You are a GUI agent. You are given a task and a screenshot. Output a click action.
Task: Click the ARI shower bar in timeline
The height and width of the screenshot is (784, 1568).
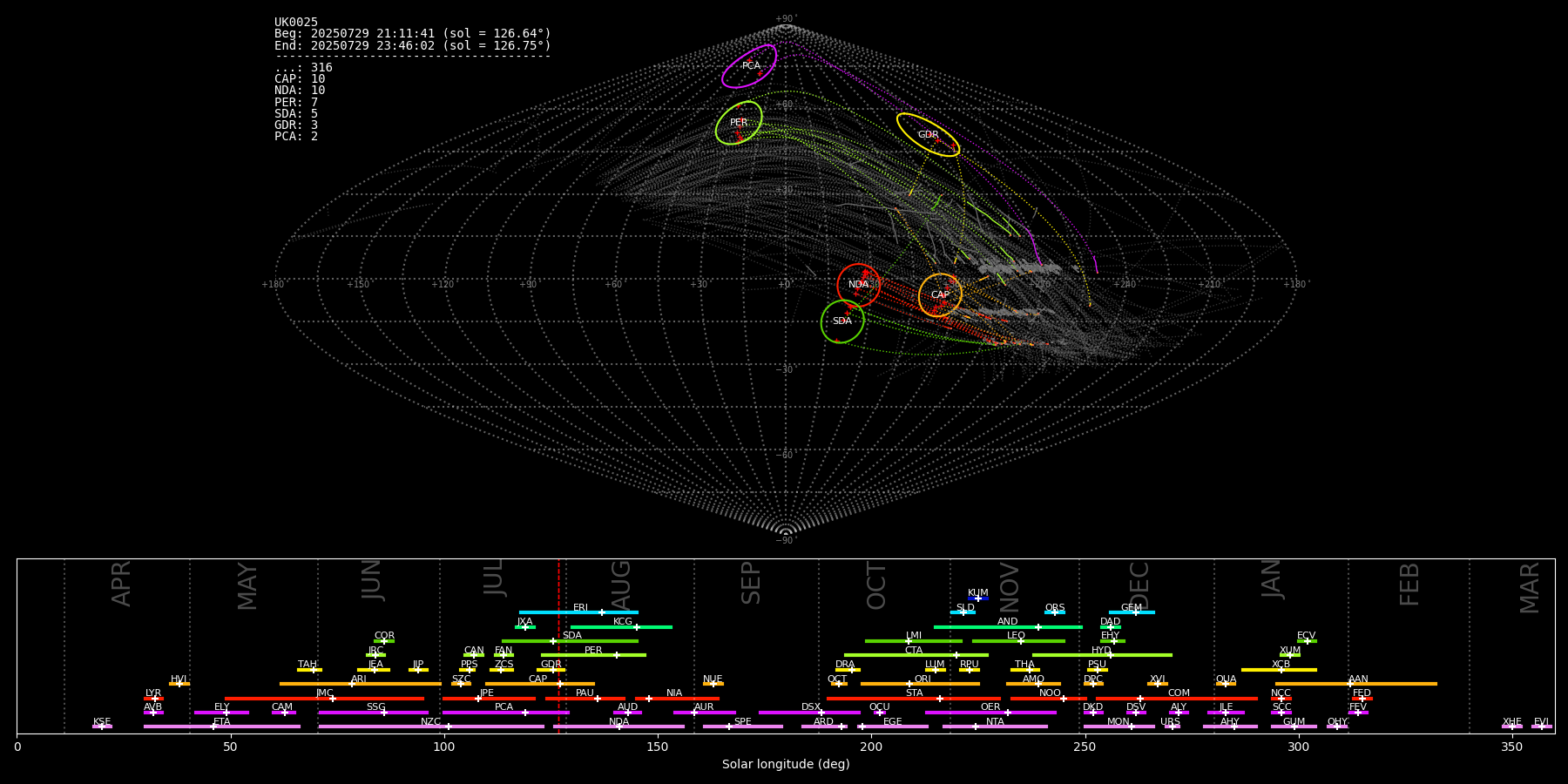[x=361, y=684]
